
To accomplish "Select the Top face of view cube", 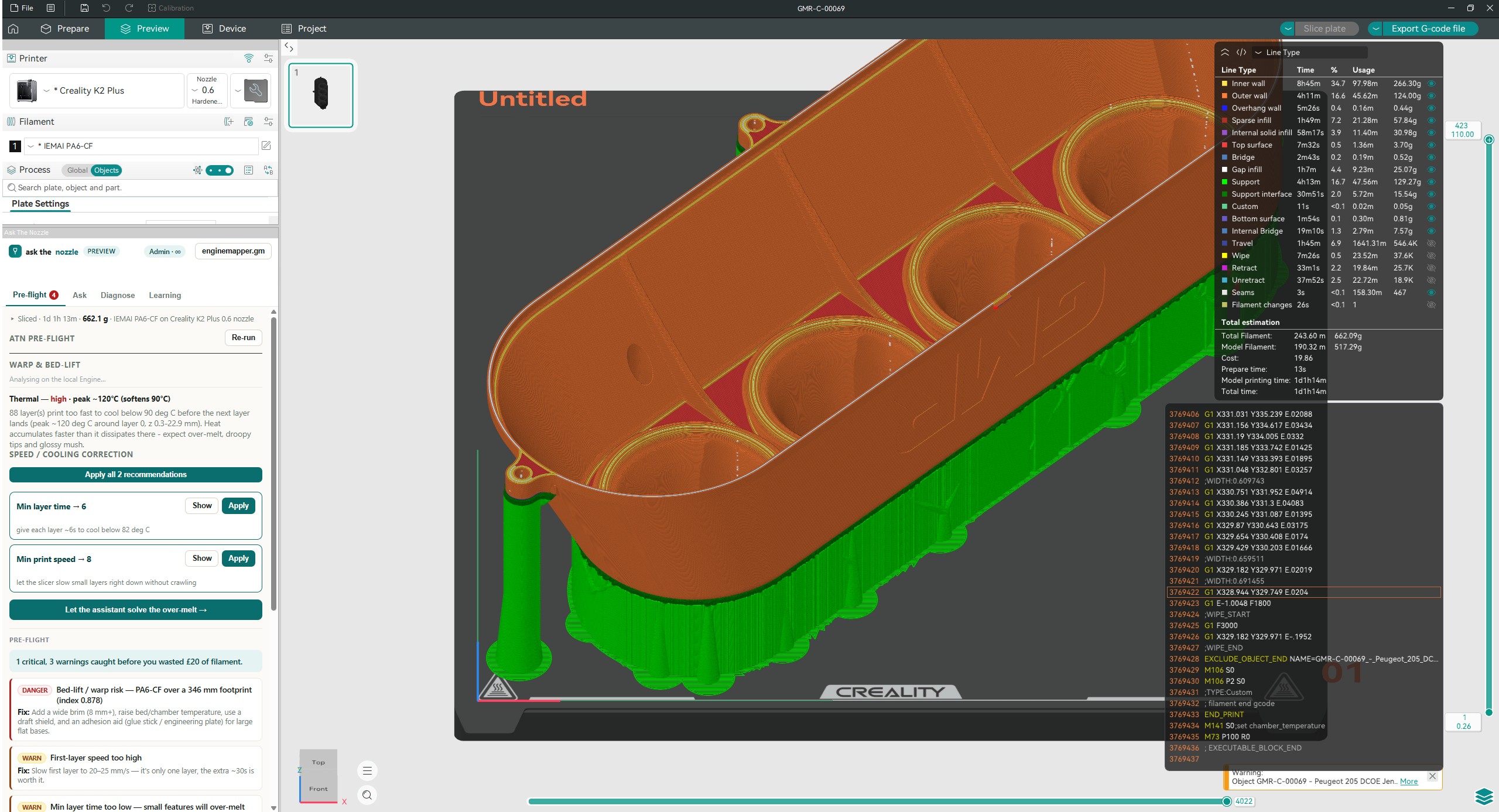I will click(319, 762).
